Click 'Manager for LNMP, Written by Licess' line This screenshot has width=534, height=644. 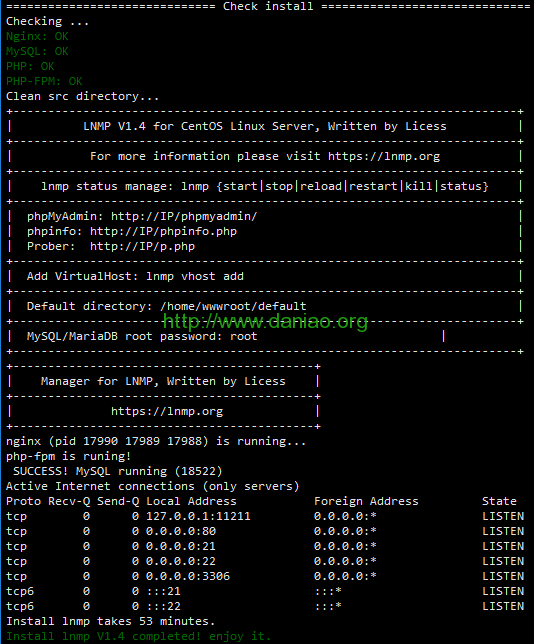[x=163, y=382]
